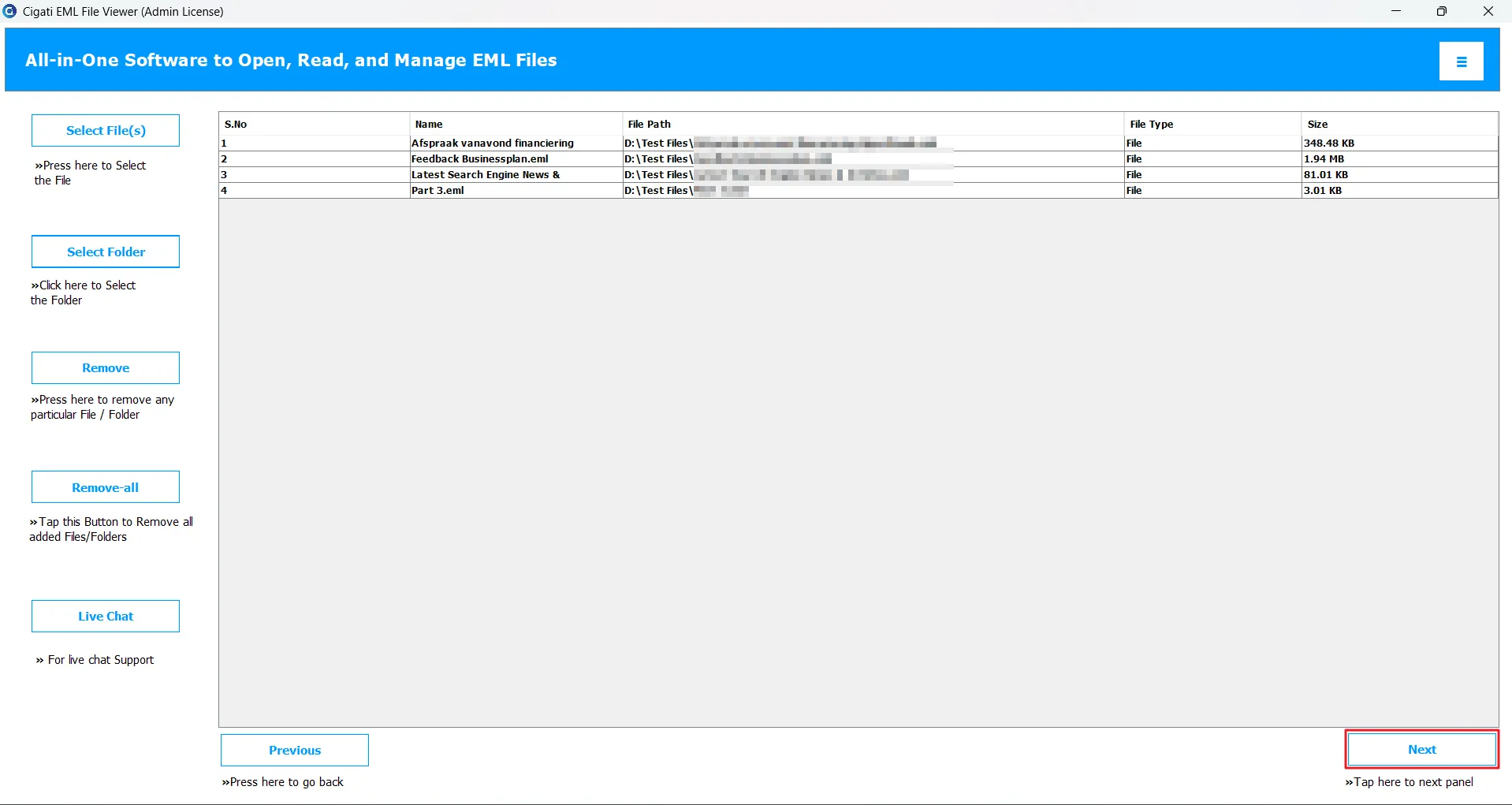Viewport: 1512px width, 805px height.
Task: Click the 81.01 KB size cell
Action: click(x=1399, y=175)
